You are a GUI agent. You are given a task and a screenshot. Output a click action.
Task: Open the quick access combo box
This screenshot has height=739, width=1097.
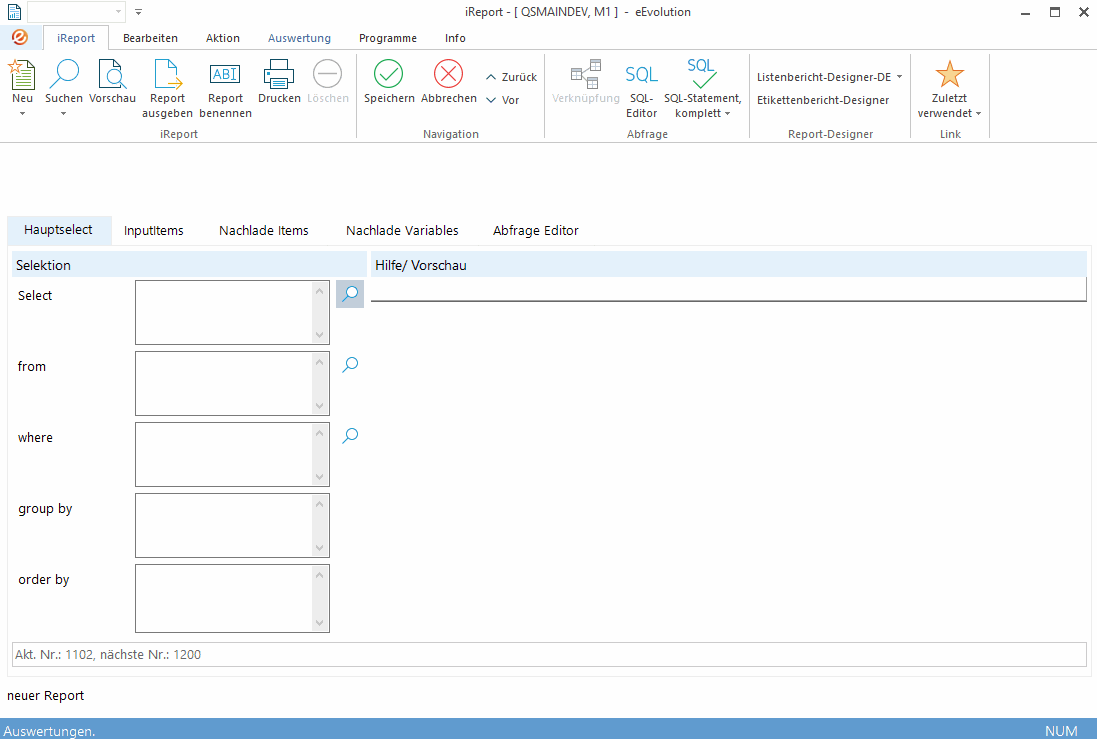coord(76,12)
